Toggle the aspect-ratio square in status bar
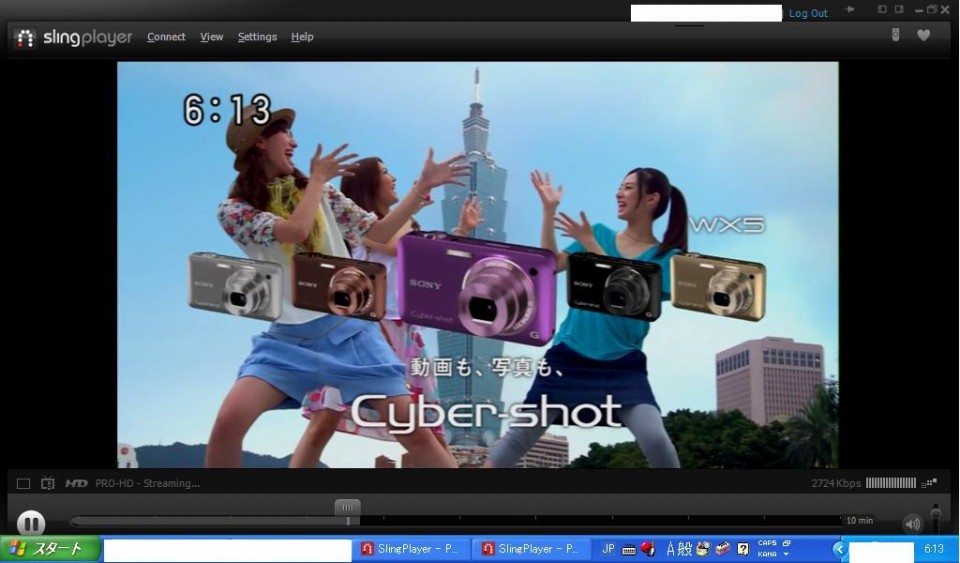Screen dimensions: 960x563 23,483
